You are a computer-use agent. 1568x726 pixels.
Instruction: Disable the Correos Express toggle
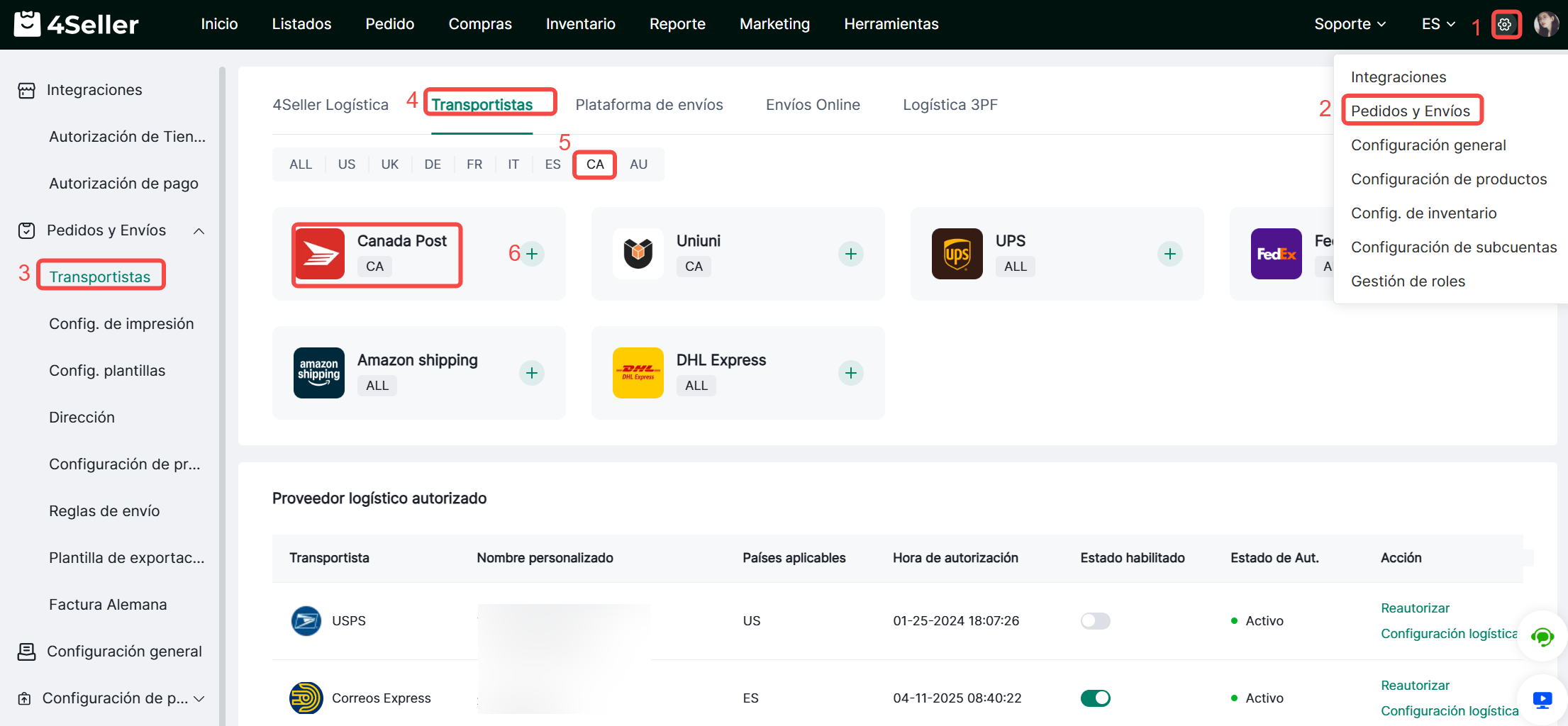point(1095,698)
